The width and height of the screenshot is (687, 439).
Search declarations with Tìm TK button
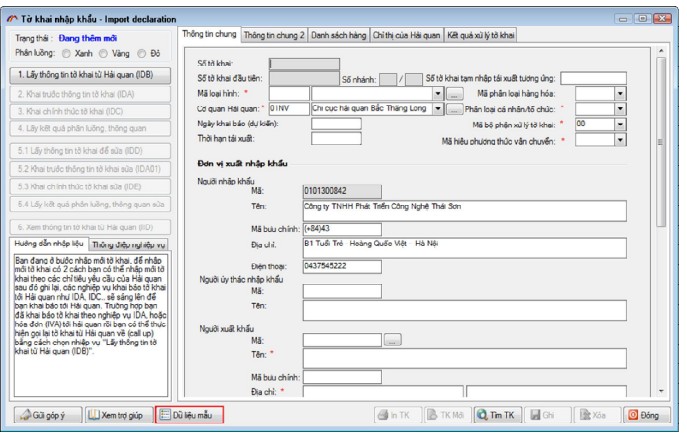coord(495,414)
